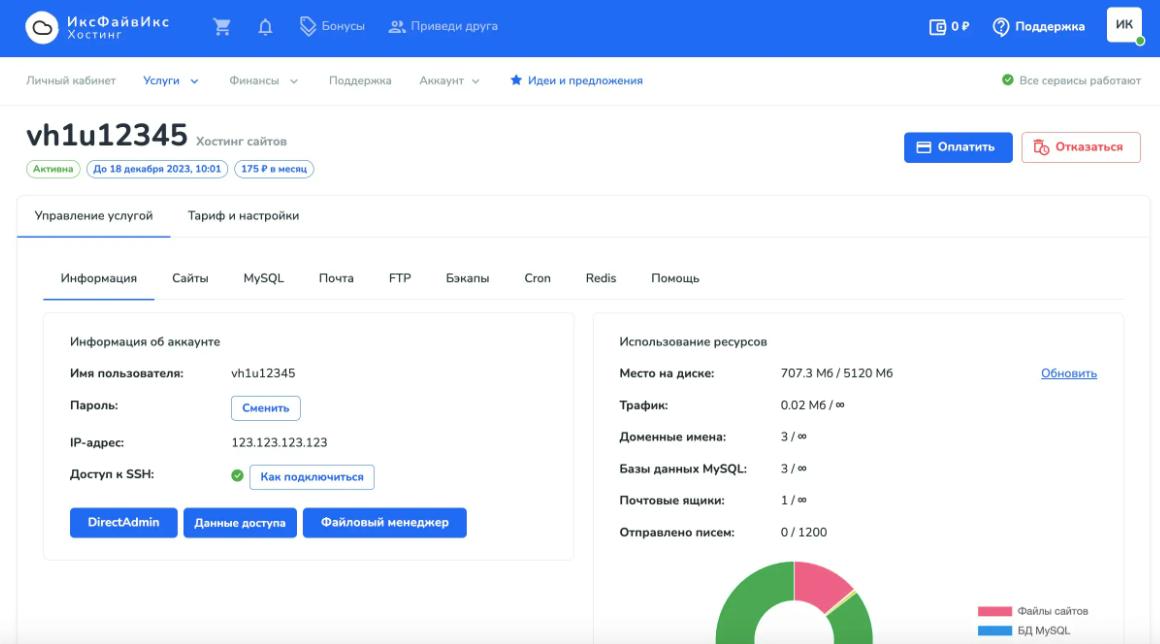
Task: Click the card icon on Оплатить
Action: 924,147
